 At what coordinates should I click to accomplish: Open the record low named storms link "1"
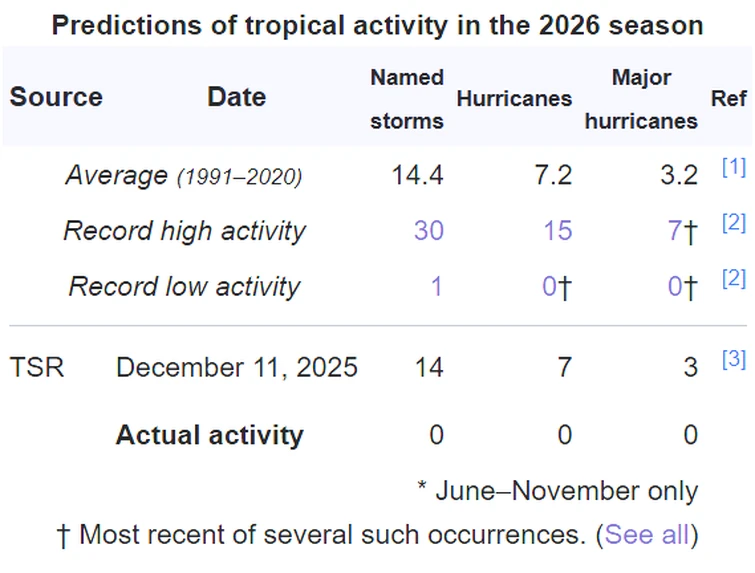(436, 287)
